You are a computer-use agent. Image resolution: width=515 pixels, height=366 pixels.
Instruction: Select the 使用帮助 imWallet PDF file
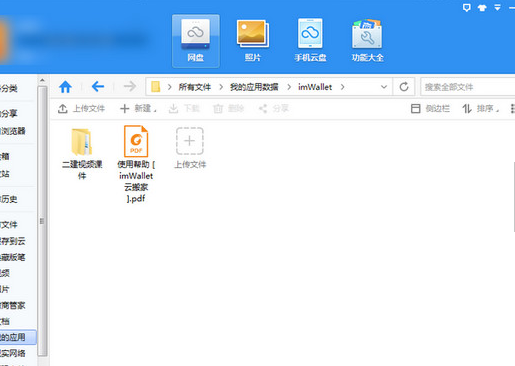(136, 164)
